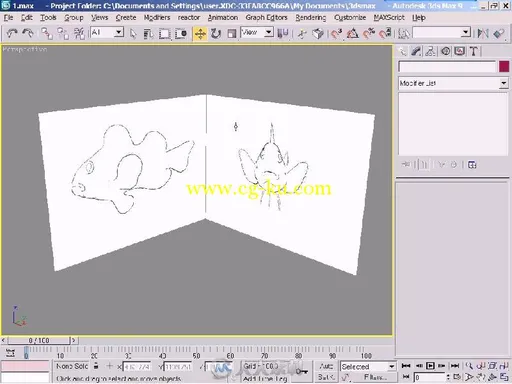Click the Undo arrow icon

point(12,33)
